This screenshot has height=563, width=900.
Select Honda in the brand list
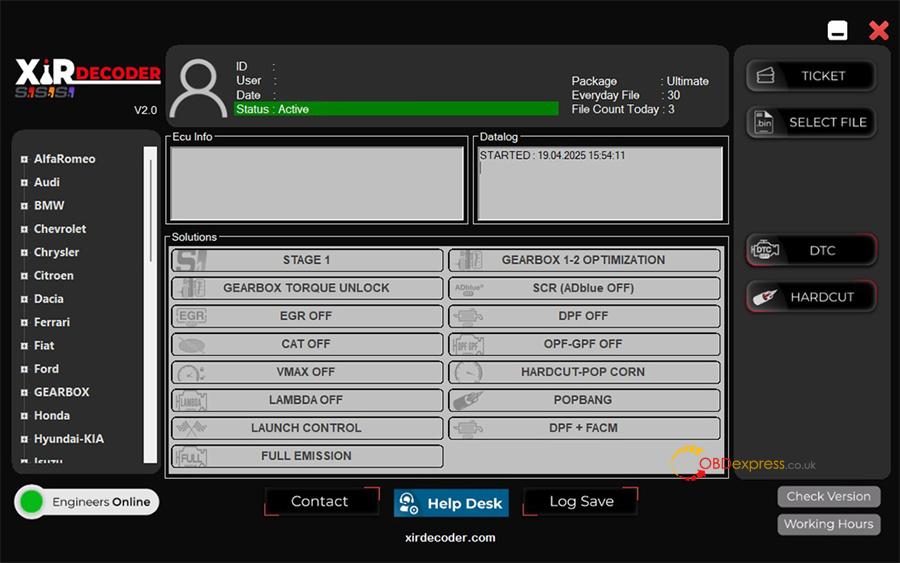click(x=52, y=416)
